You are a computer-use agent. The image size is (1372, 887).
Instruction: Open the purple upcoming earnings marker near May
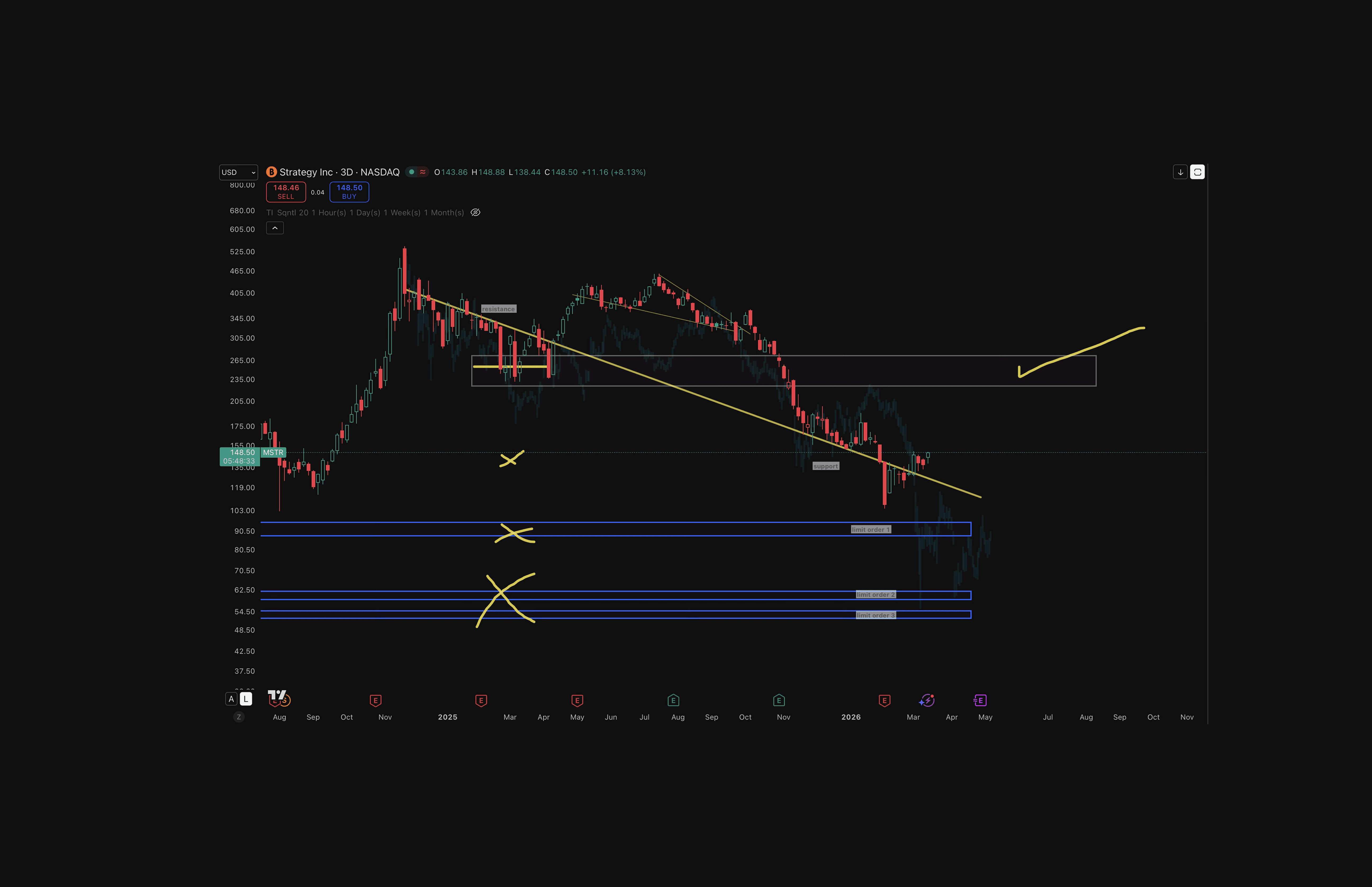click(x=980, y=700)
